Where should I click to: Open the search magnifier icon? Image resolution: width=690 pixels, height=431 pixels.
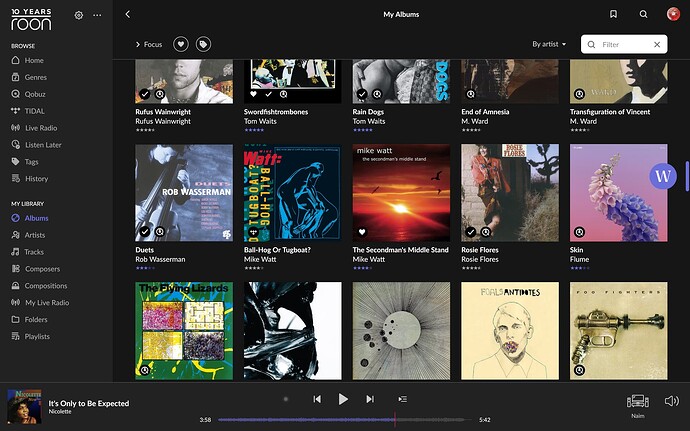point(643,14)
